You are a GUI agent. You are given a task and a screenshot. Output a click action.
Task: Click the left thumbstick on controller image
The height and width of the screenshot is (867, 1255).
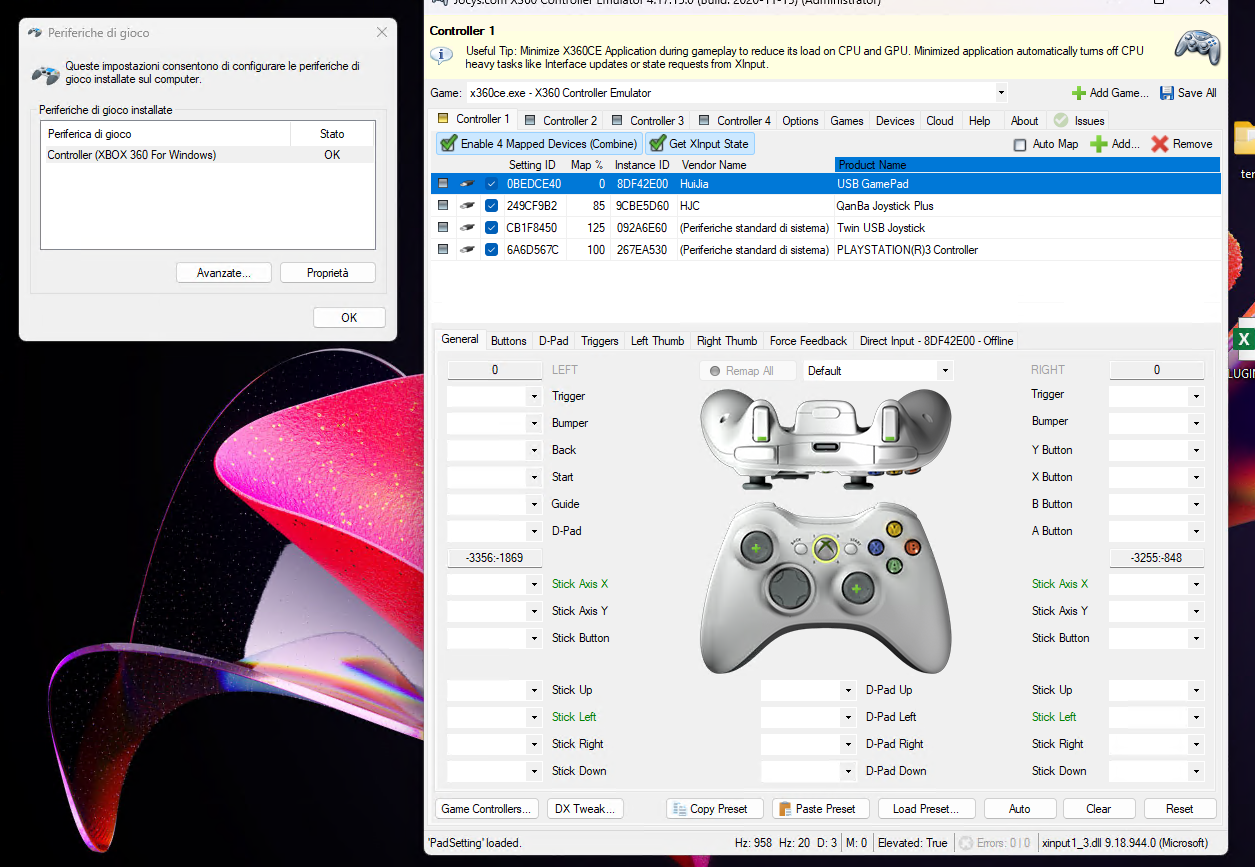(755, 548)
